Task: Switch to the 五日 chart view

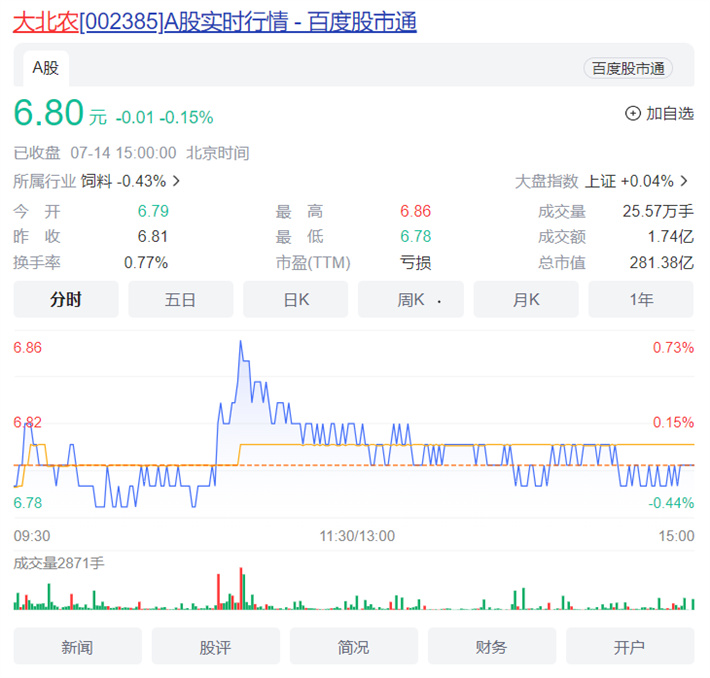Action: pos(181,300)
